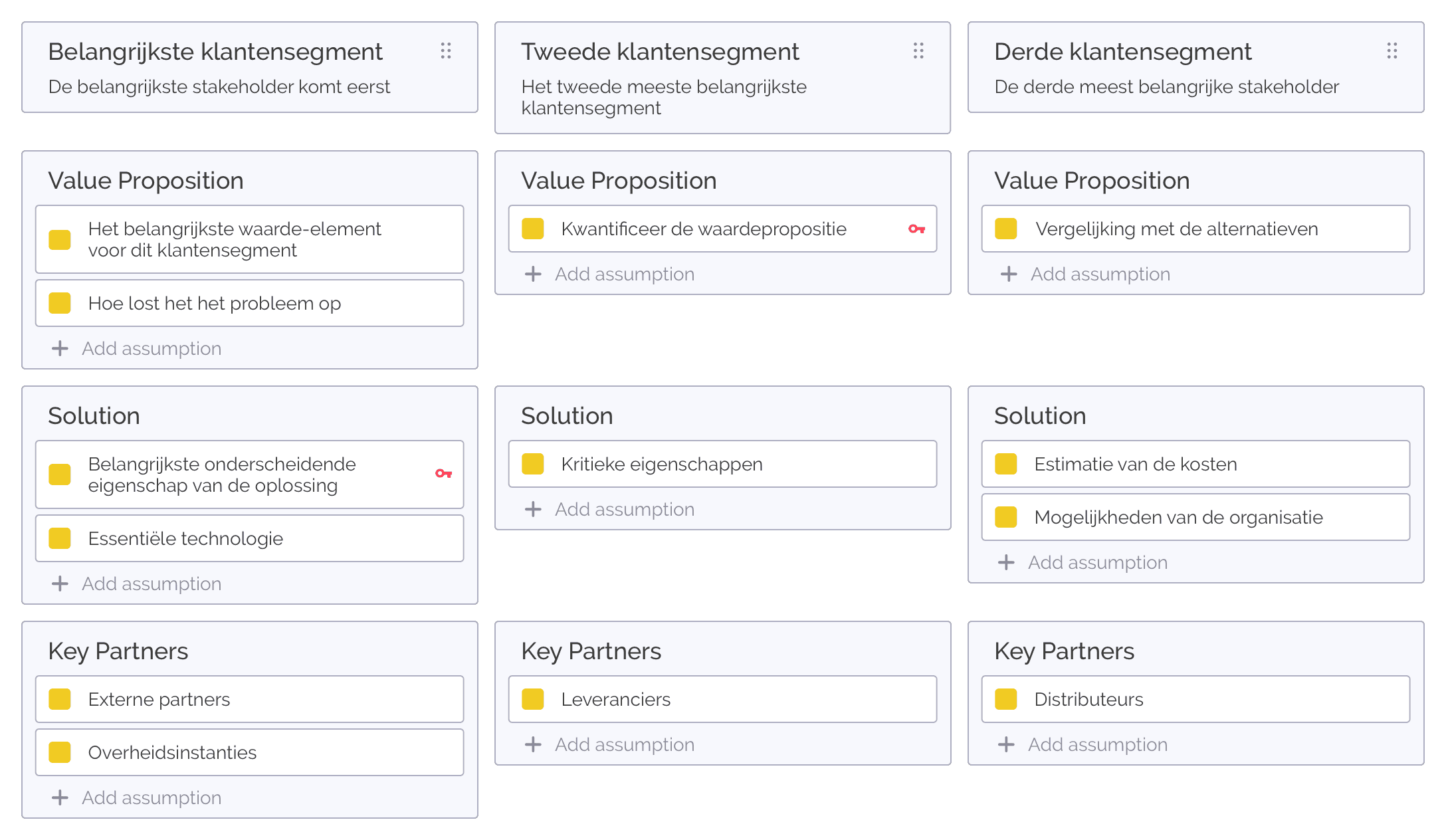Click yellow swatch beside Estimatie van de kosten
This screenshot has height=840, width=1446.
(1006, 464)
